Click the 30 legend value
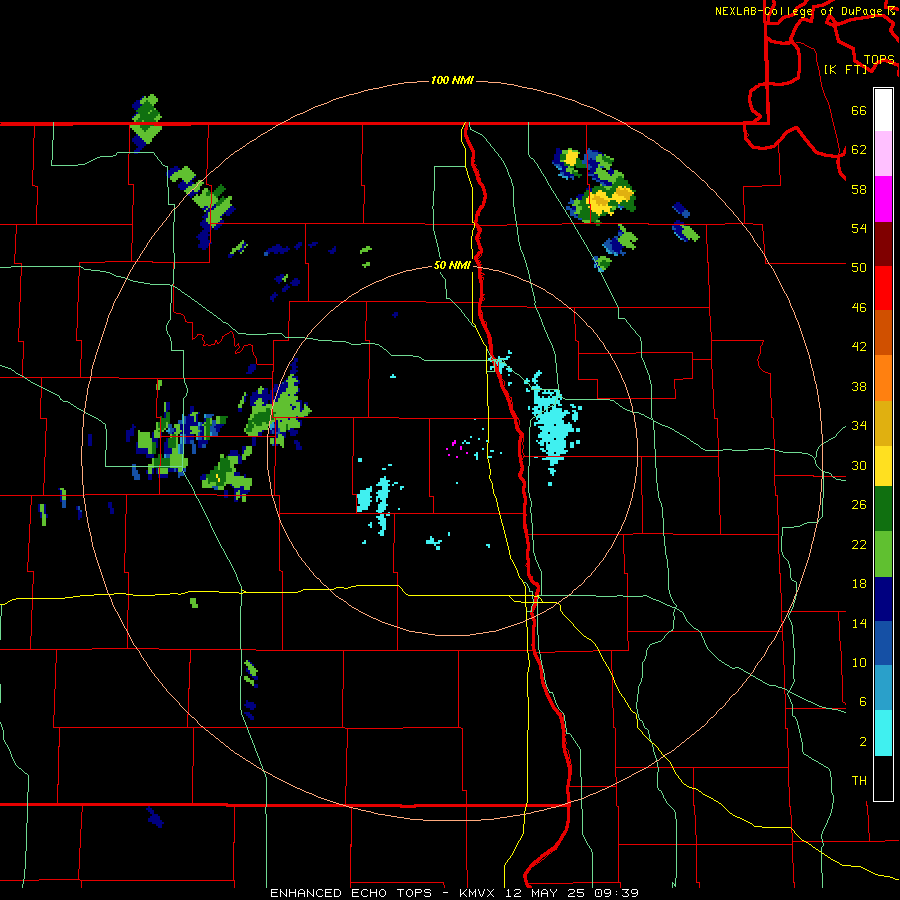The width and height of the screenshot is (900, 900). 859,465
